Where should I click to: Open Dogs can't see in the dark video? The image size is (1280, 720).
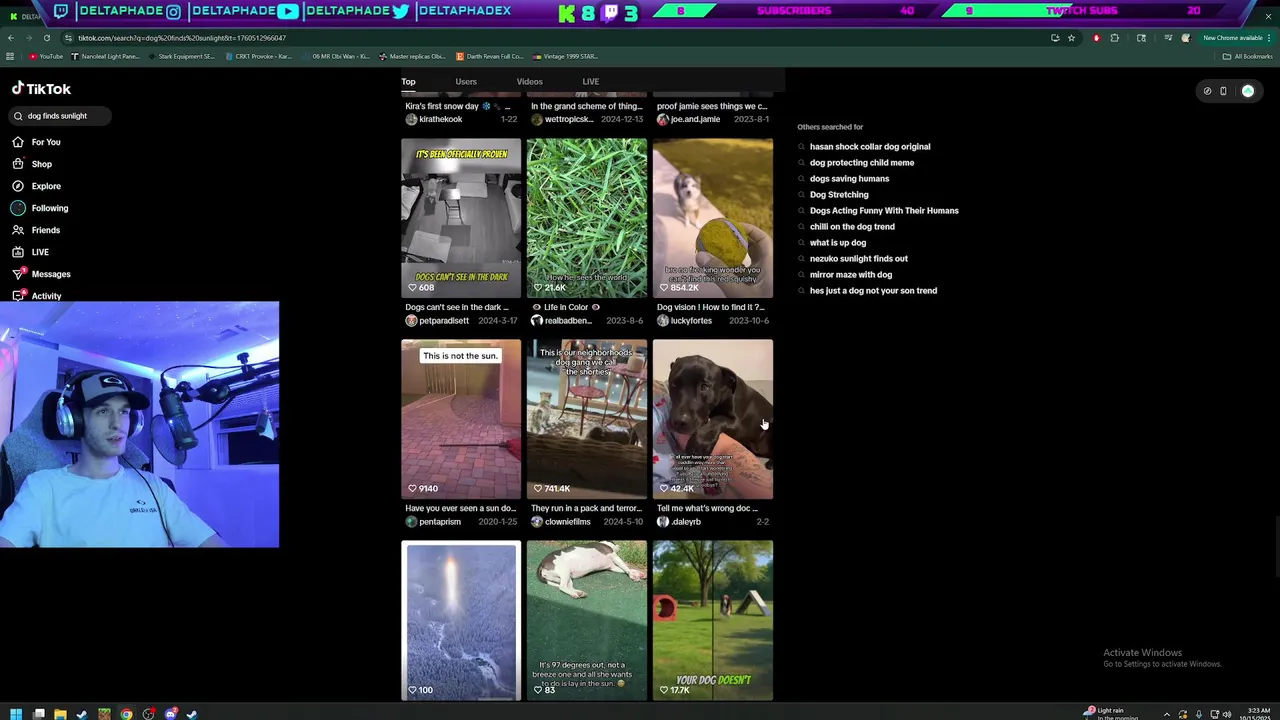(461, 218)
